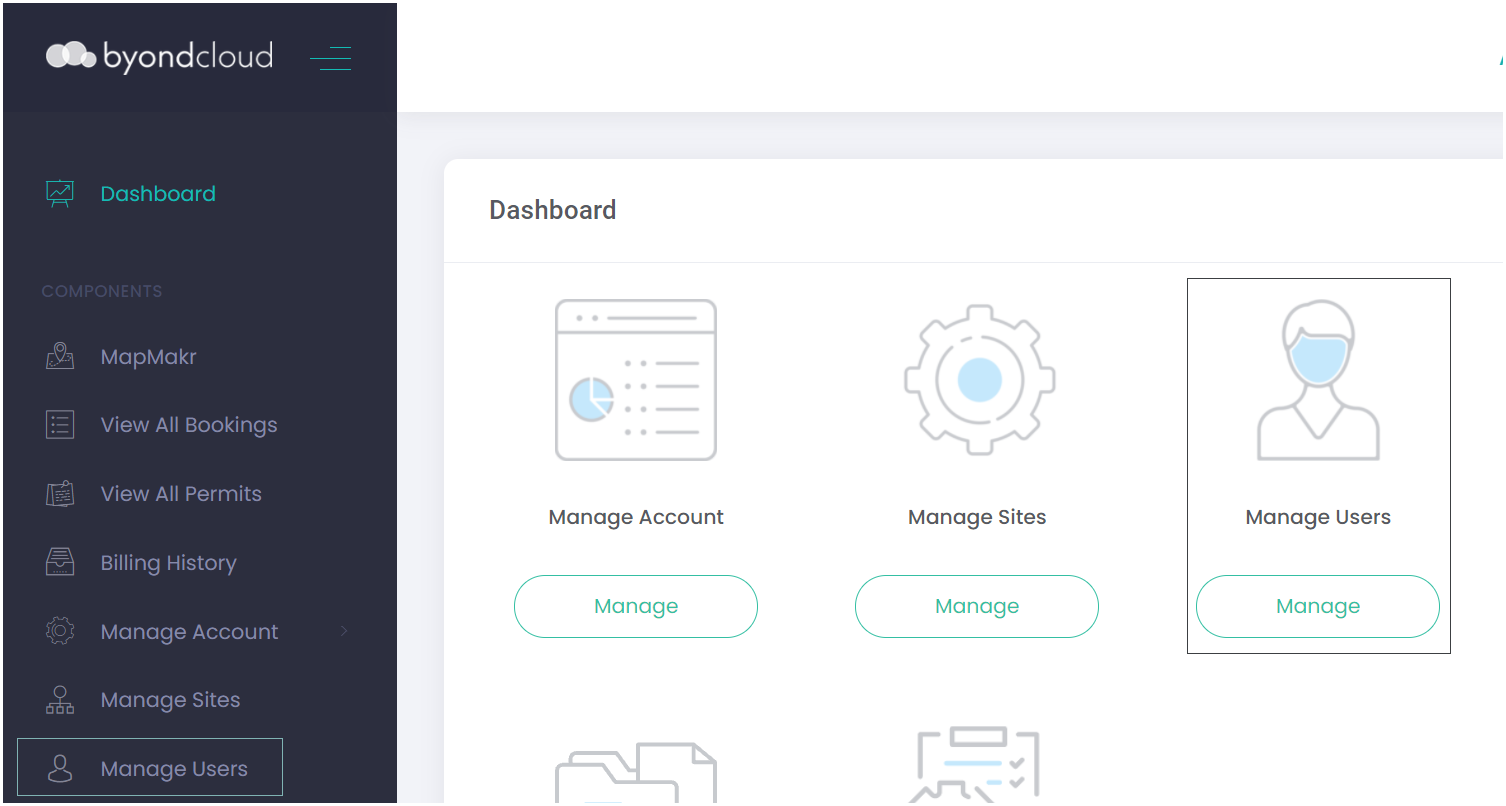Screen dimensions: 1506x806
Task: Click the checklist document card icon in second row
Action: (x=977, y=765)
